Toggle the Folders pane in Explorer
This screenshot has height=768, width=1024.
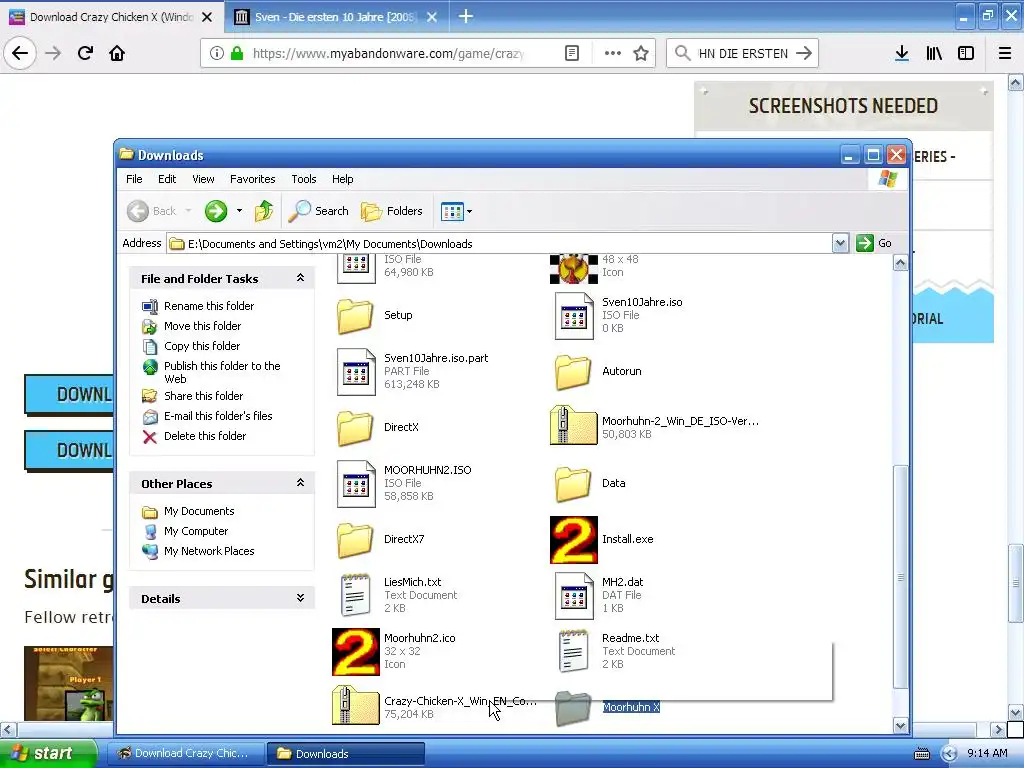coord(392,211)
